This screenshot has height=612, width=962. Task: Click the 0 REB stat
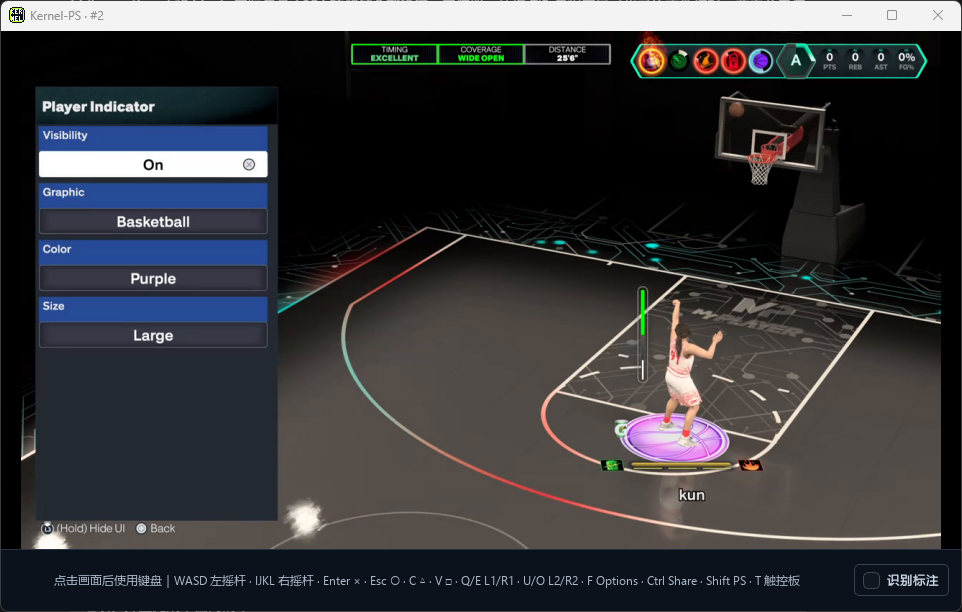coord(855,61)
